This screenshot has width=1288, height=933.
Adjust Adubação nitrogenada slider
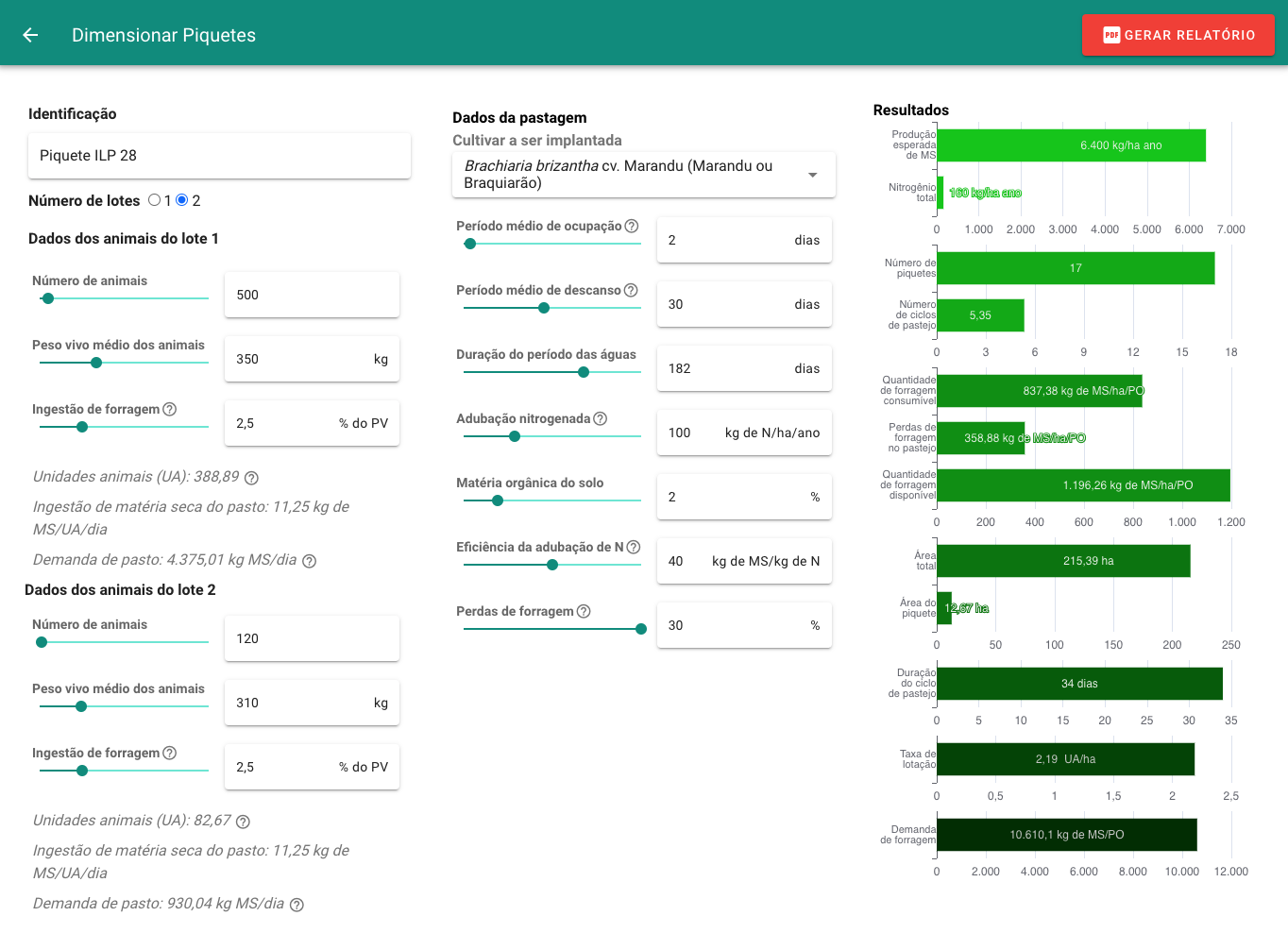[552, 436]
